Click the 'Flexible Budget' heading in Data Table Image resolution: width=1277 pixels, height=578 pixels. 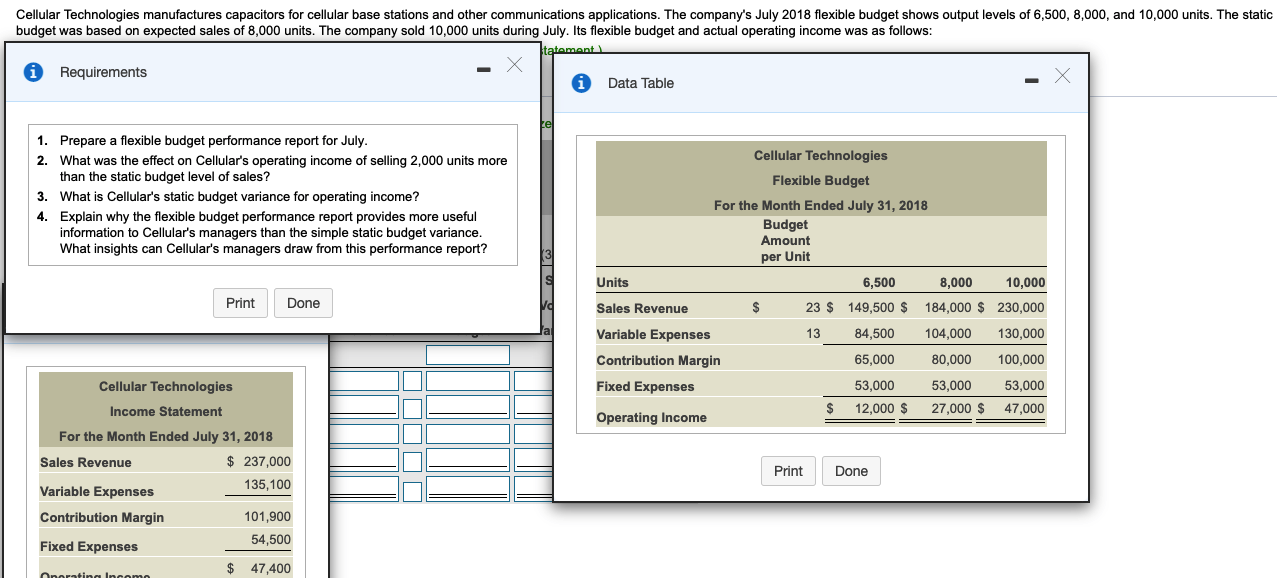click(820, 181)
